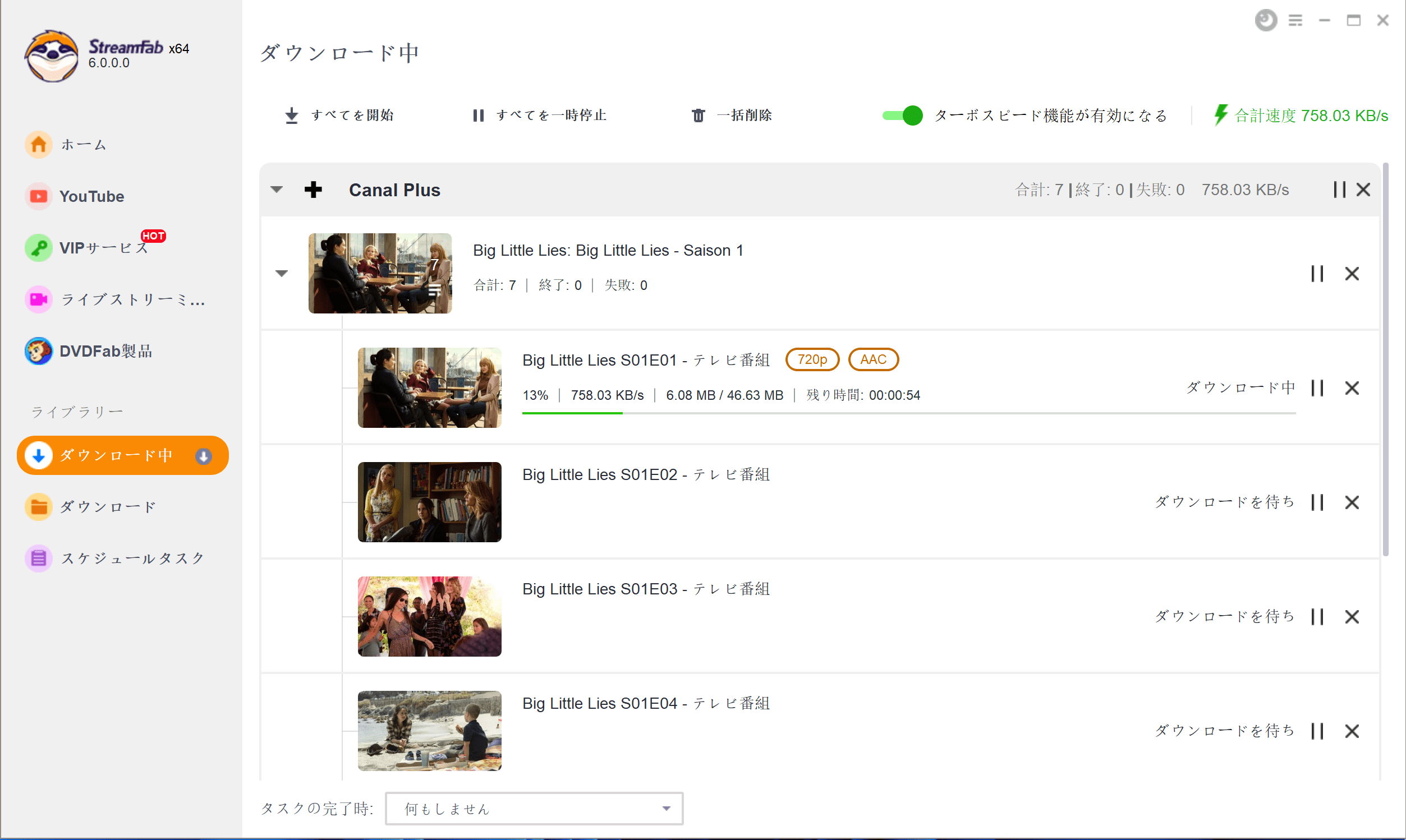Click the S01E01 download progress bar
This screenshot has width=1406, height=840.
(908, 413)
